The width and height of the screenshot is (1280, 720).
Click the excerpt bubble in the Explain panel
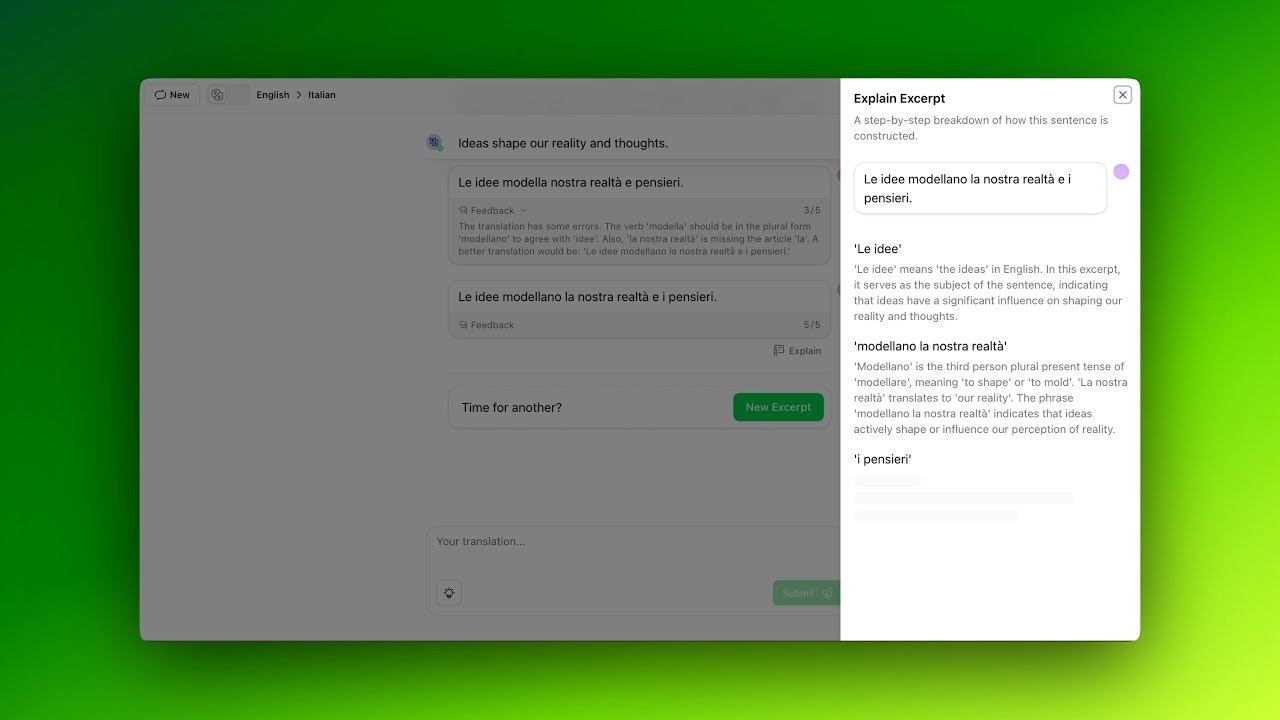click(x=979, y=189)
